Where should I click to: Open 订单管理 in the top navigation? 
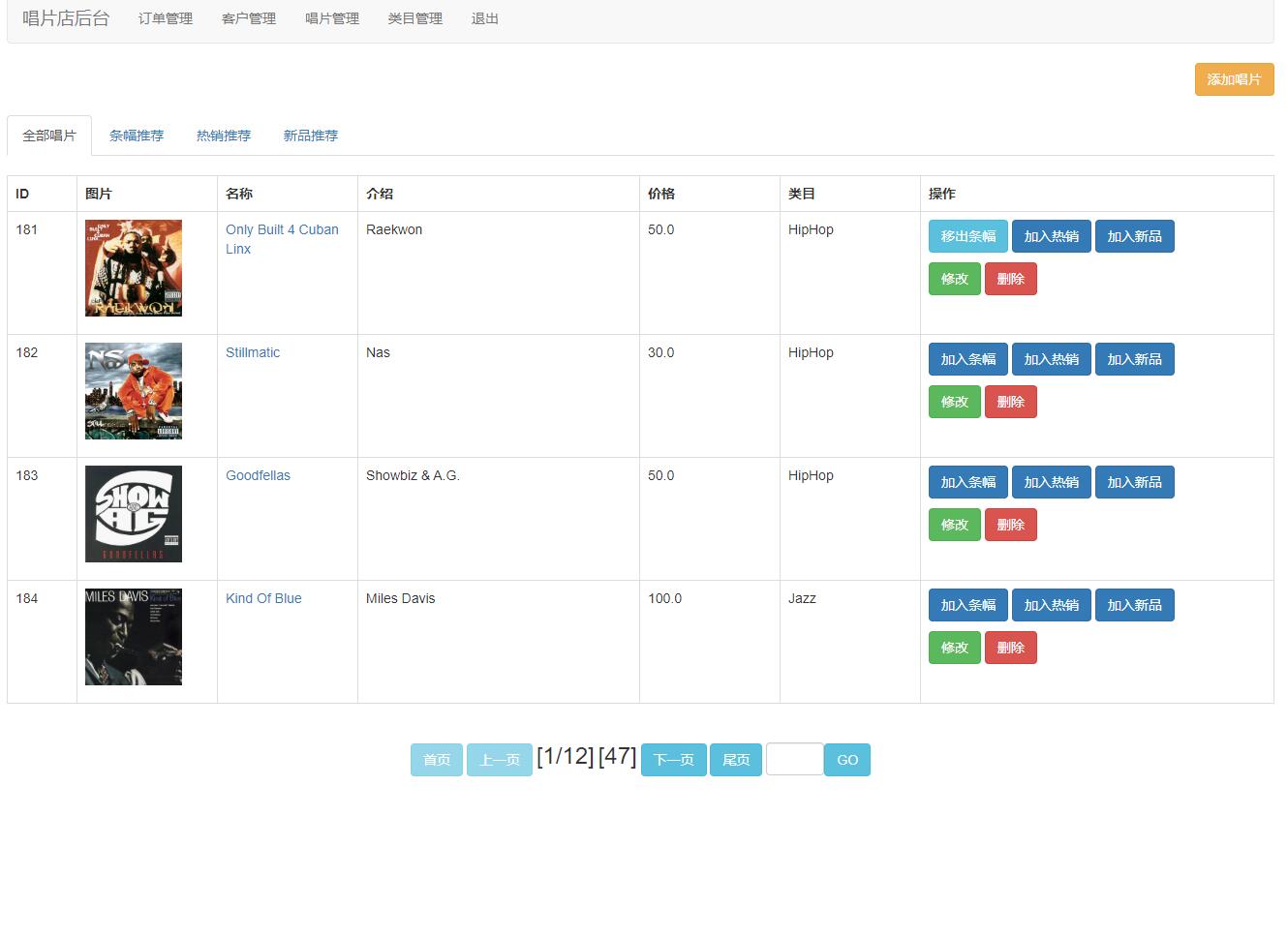click(x=165, y=18)
